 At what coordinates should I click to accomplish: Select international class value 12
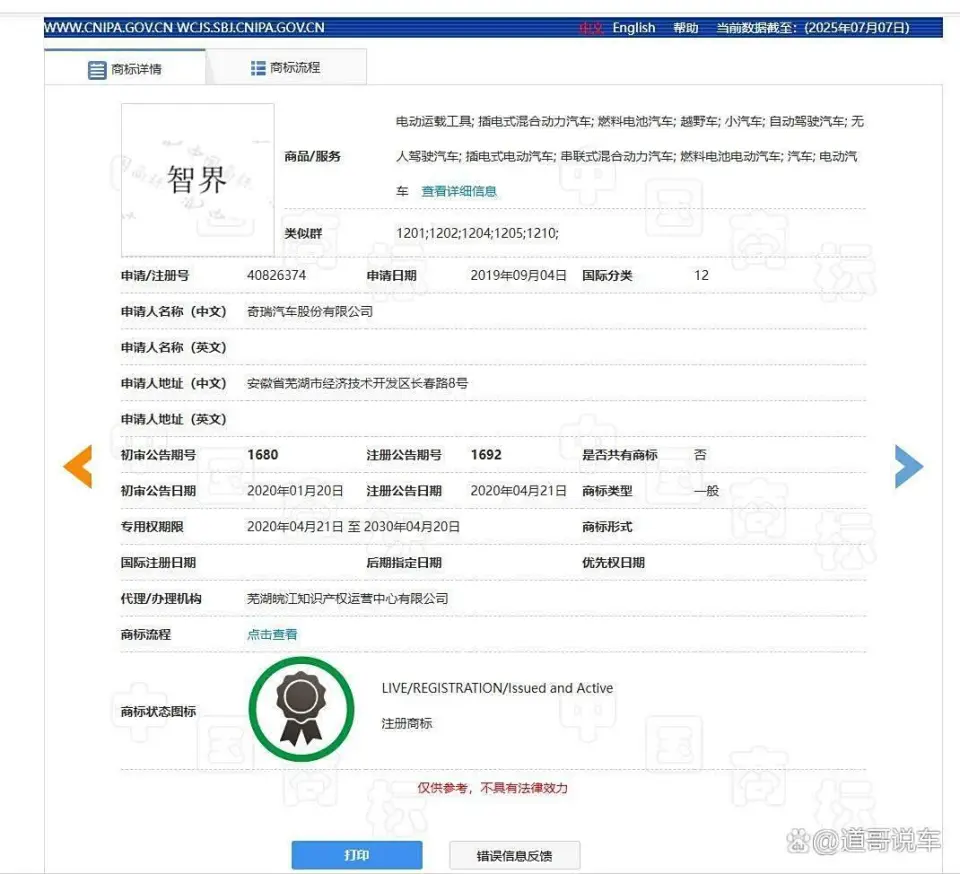click(x=701, y=275)
